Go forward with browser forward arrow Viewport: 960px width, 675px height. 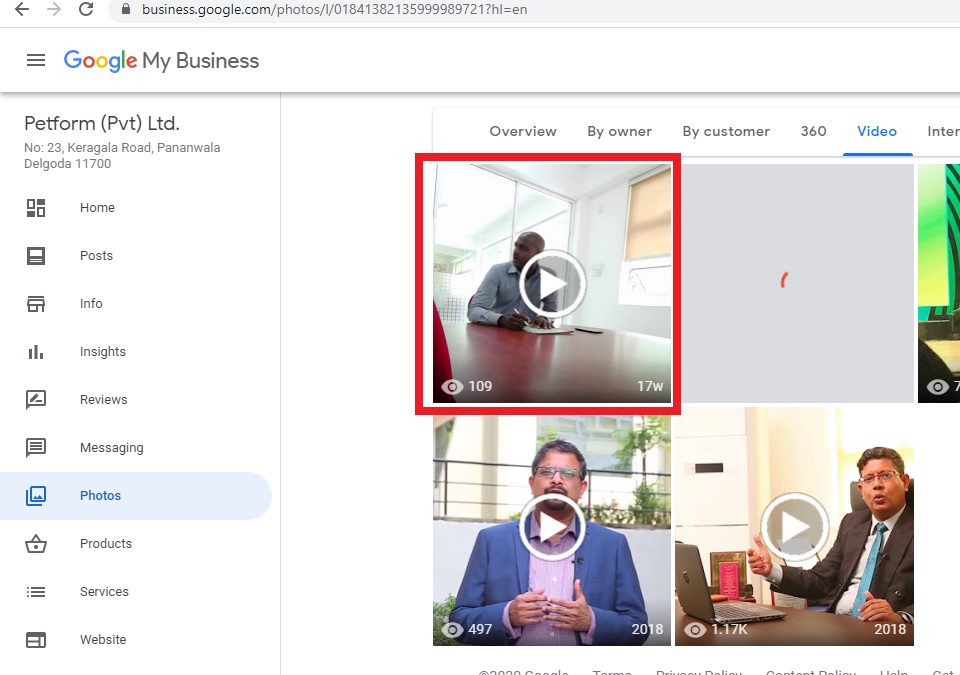[x=54, y=9]
